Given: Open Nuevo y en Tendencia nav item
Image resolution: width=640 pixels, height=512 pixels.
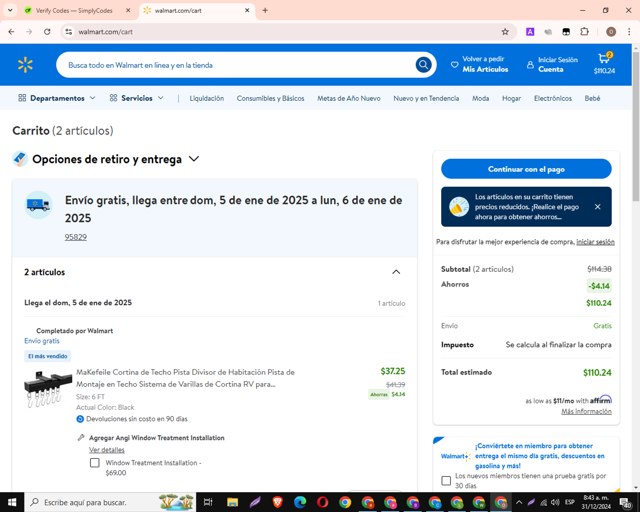Looking at the screenshot, I should (x=426, y=98).
